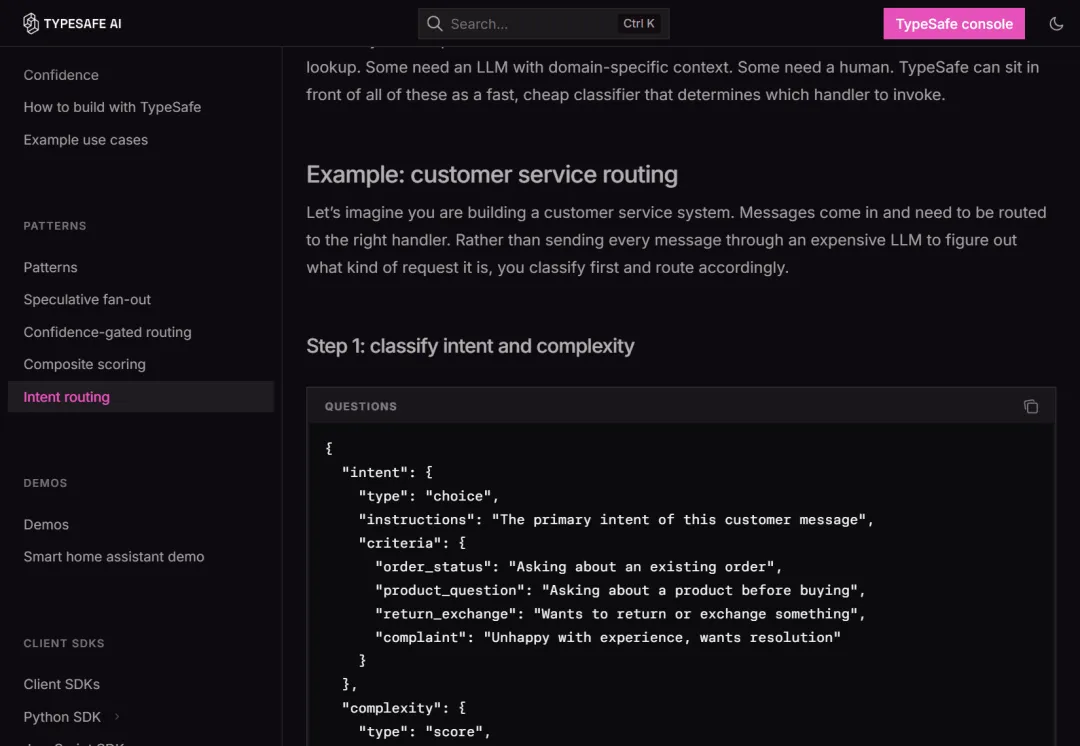Select Patterns in the sidebar
The image size is (1080, 746).
(x=50, y=267)
